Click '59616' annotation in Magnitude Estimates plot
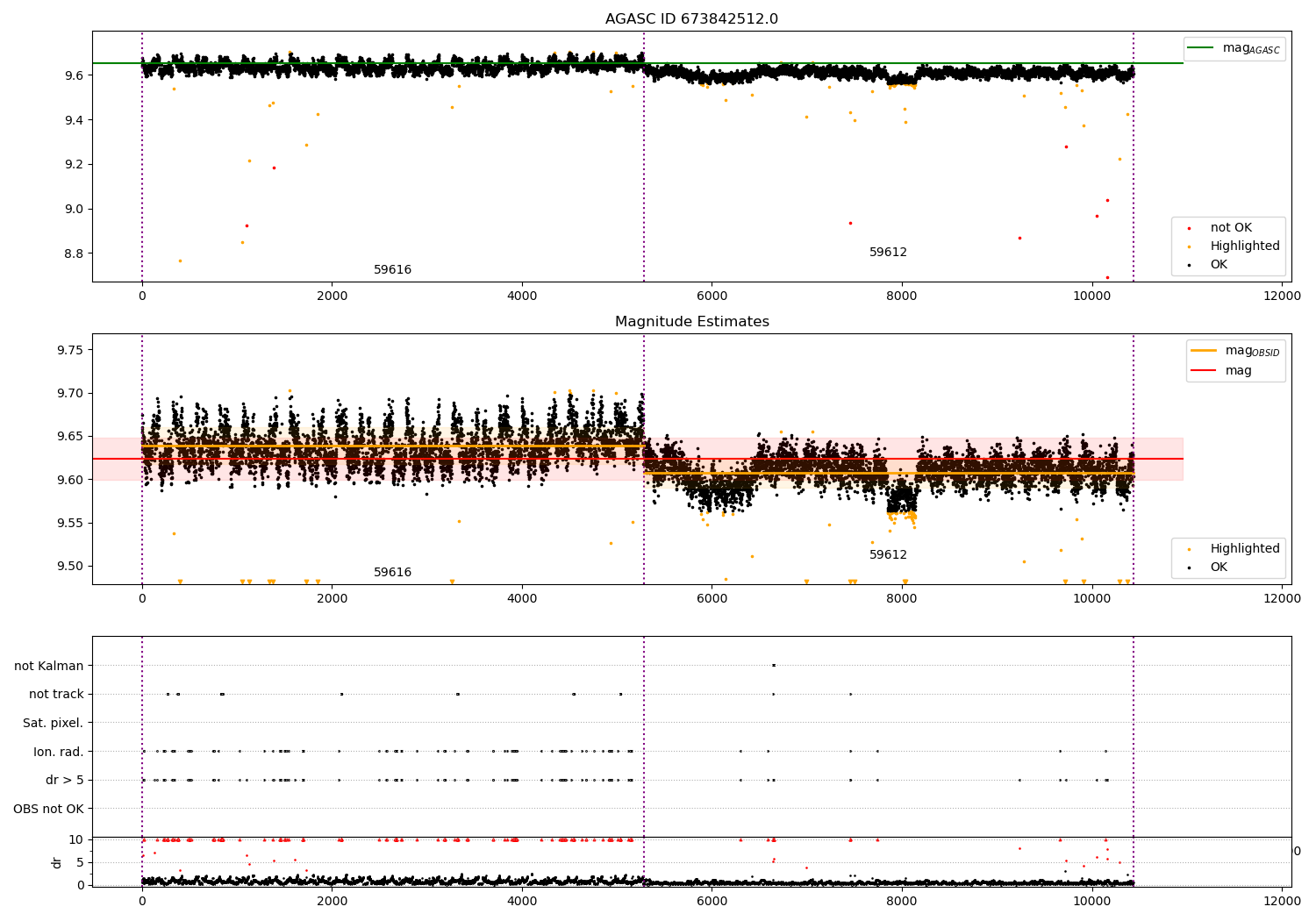Image resolution: width=1316 pixels, height=921 pixels. pyautogui.click(x=392, y=573)
